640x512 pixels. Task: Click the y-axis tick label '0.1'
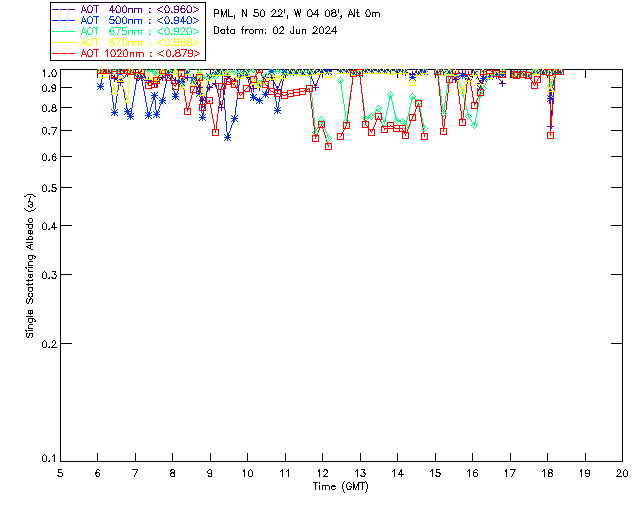pyautogui.click(x=49, y=459)
